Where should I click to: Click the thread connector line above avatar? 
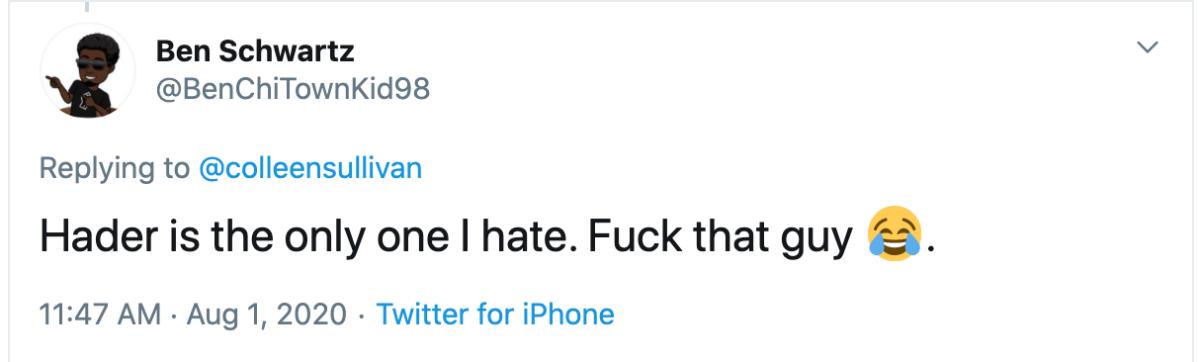point(87,6)
